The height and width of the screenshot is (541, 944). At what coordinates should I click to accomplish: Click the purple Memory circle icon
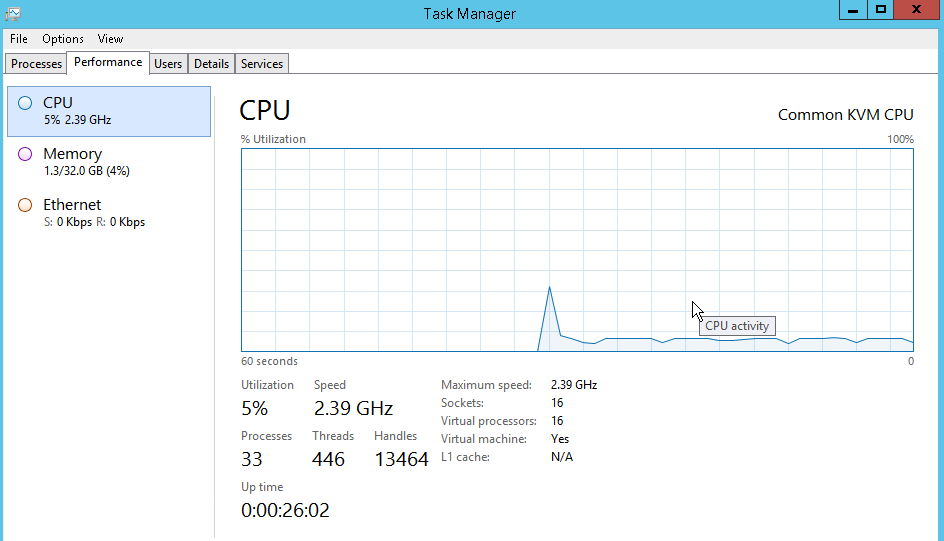pos(25,154)
